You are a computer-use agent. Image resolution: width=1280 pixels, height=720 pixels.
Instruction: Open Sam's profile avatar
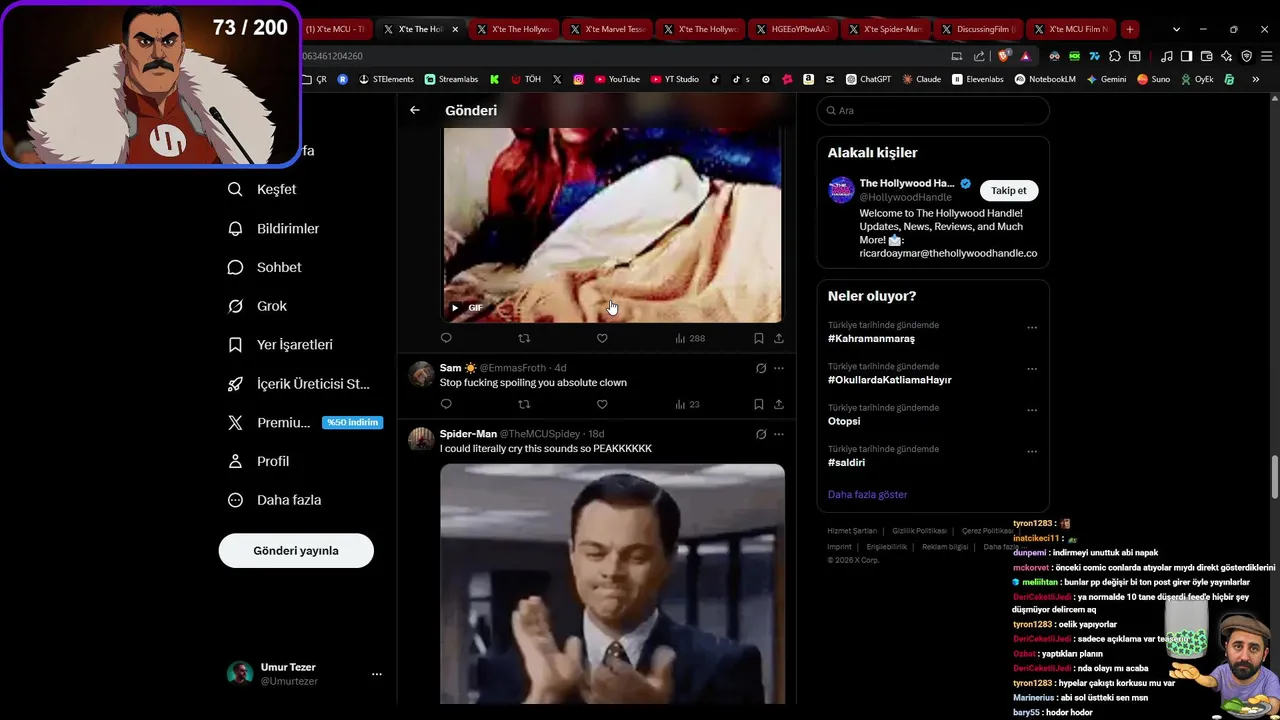click(421, 374)
